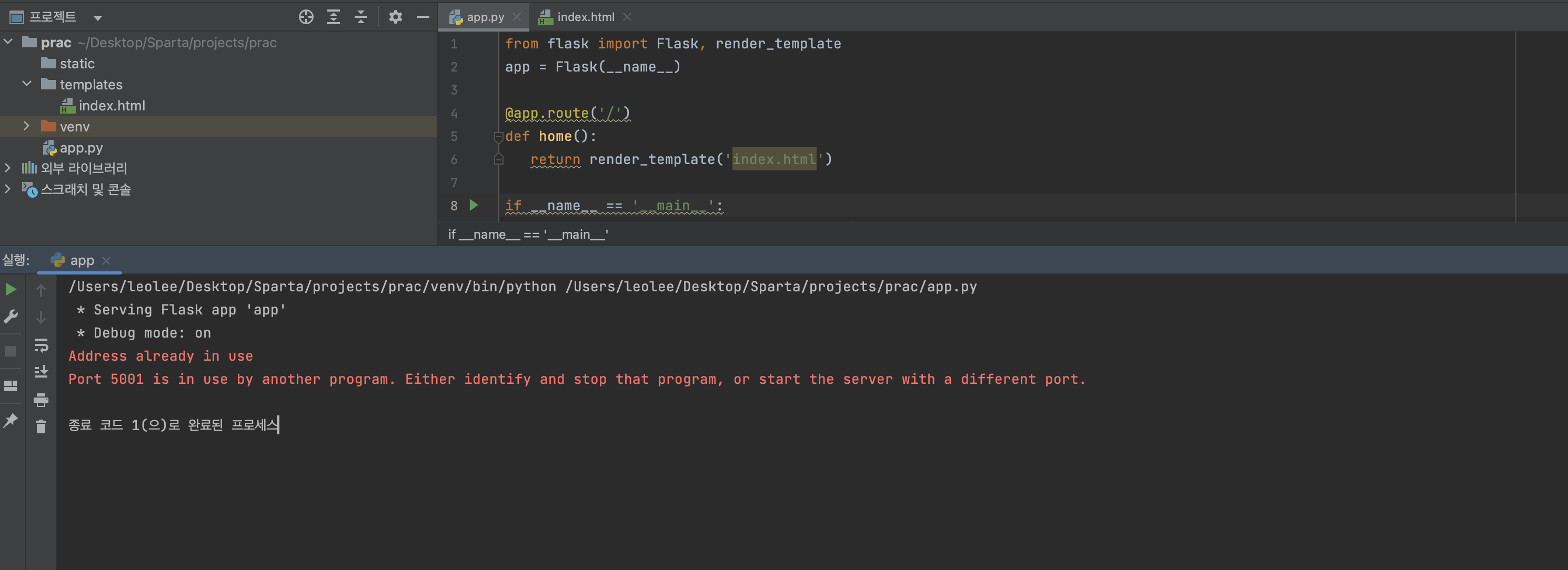Click the 'Debug mode: on' console line

(x=144, y=333)
